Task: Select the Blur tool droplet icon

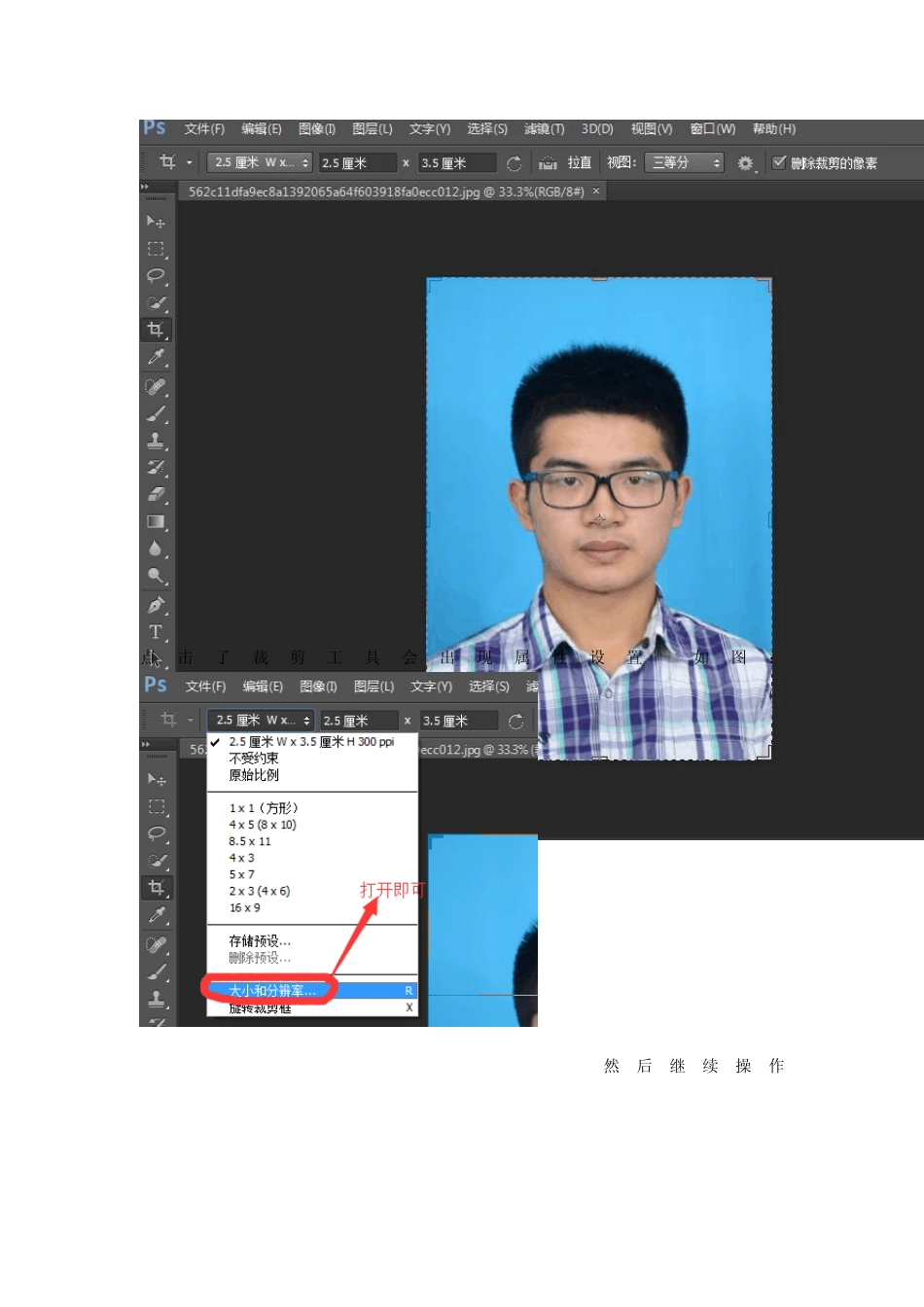Action: coord(156,549)
